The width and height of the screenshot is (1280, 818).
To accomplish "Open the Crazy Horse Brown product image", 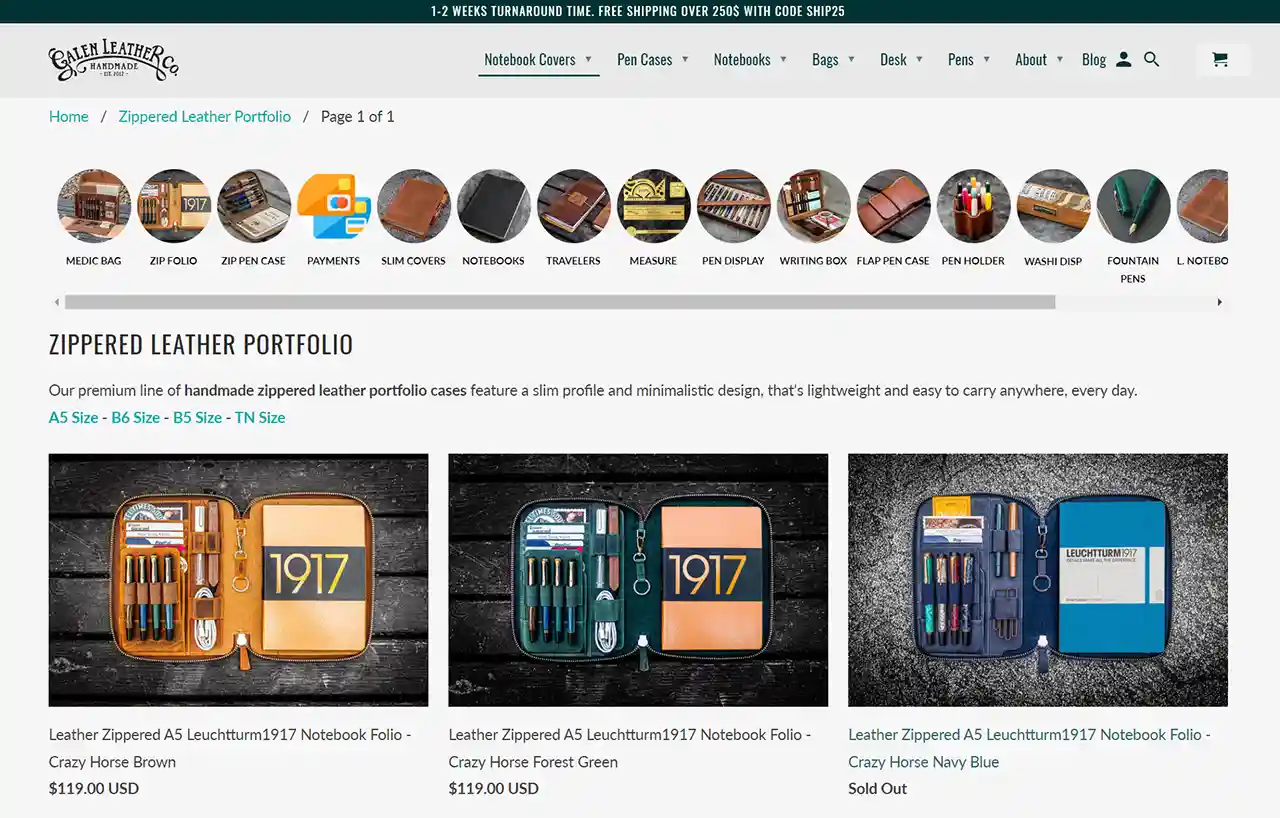I will pyautogui.click(x=239, y=580).
